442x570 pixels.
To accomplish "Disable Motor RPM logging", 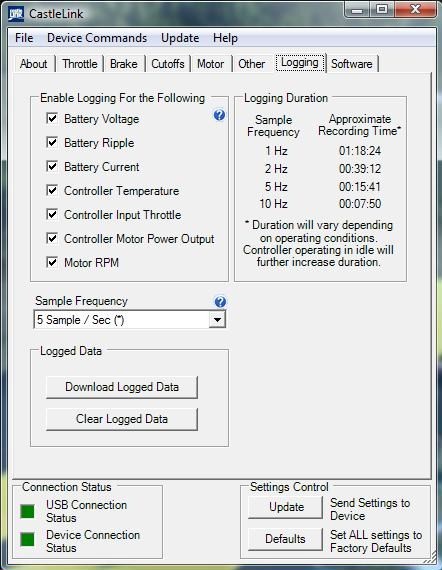I will (52, 262).
